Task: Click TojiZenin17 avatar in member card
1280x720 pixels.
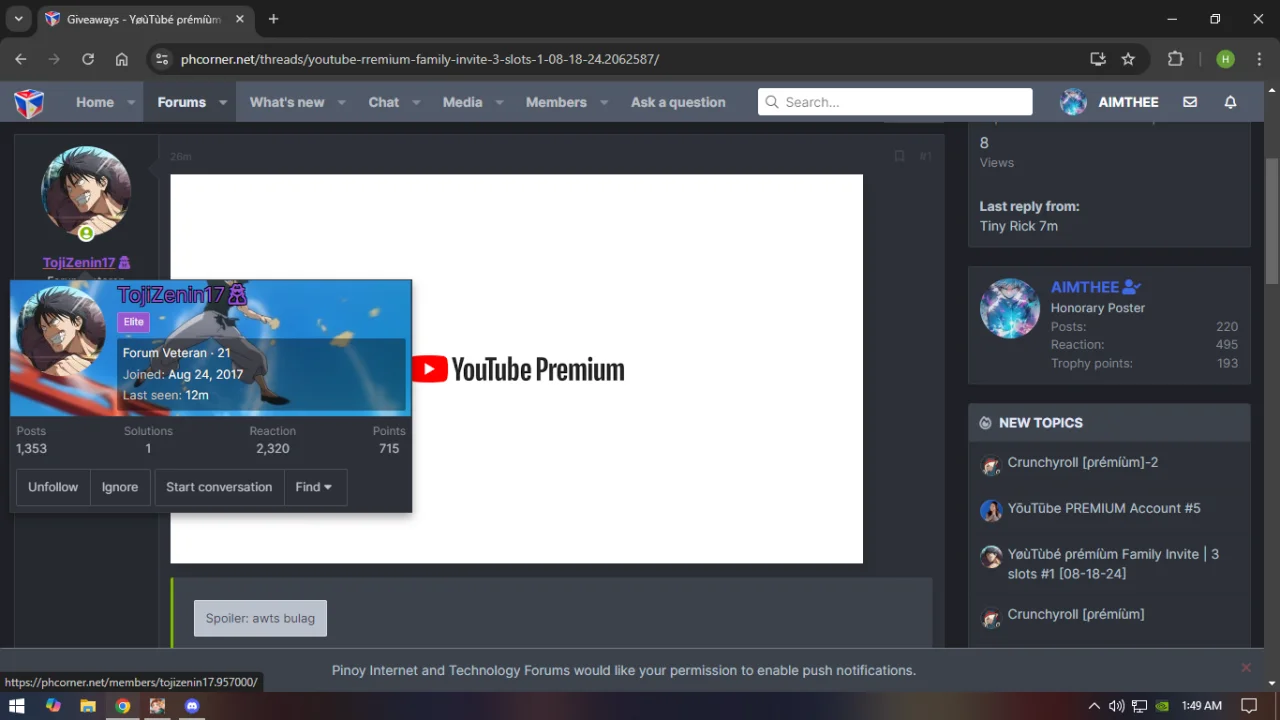Action: pos(61,332)
